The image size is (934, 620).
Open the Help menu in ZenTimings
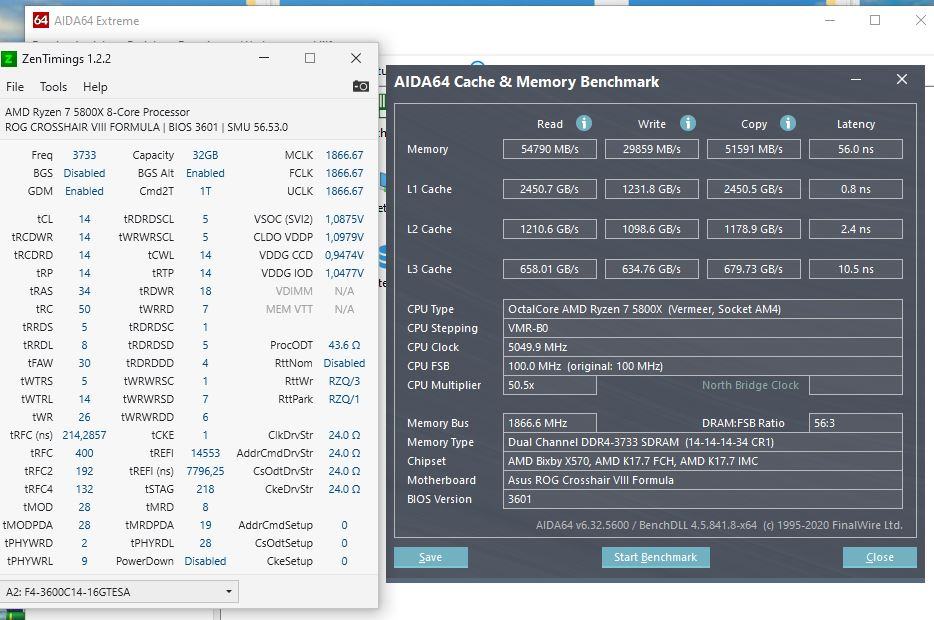pyautogui.click(x=95, y=87)
